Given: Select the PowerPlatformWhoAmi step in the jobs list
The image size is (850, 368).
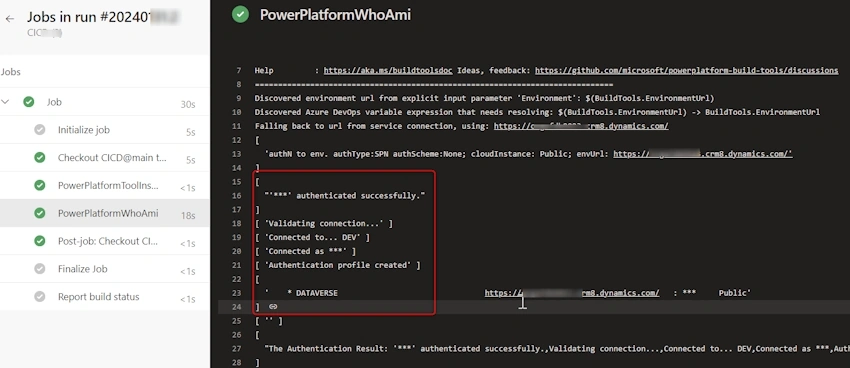Looking at the screenshot, I should pos(105,213).
